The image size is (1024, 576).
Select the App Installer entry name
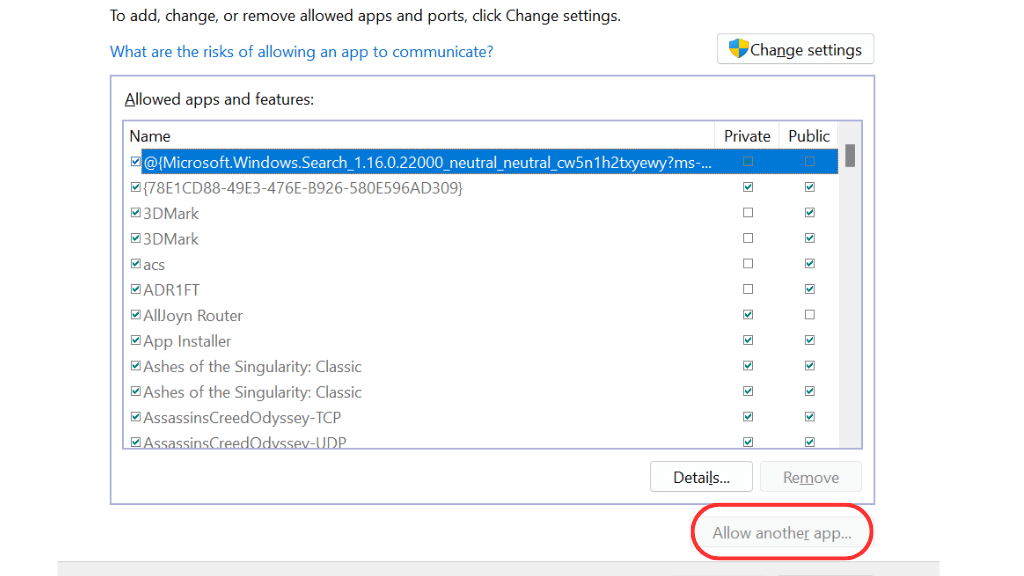(187, 341)
